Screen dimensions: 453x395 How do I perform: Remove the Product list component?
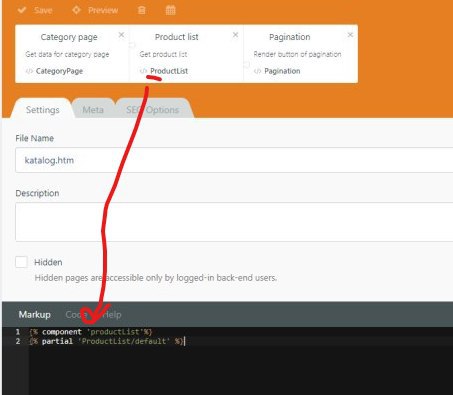235,35
